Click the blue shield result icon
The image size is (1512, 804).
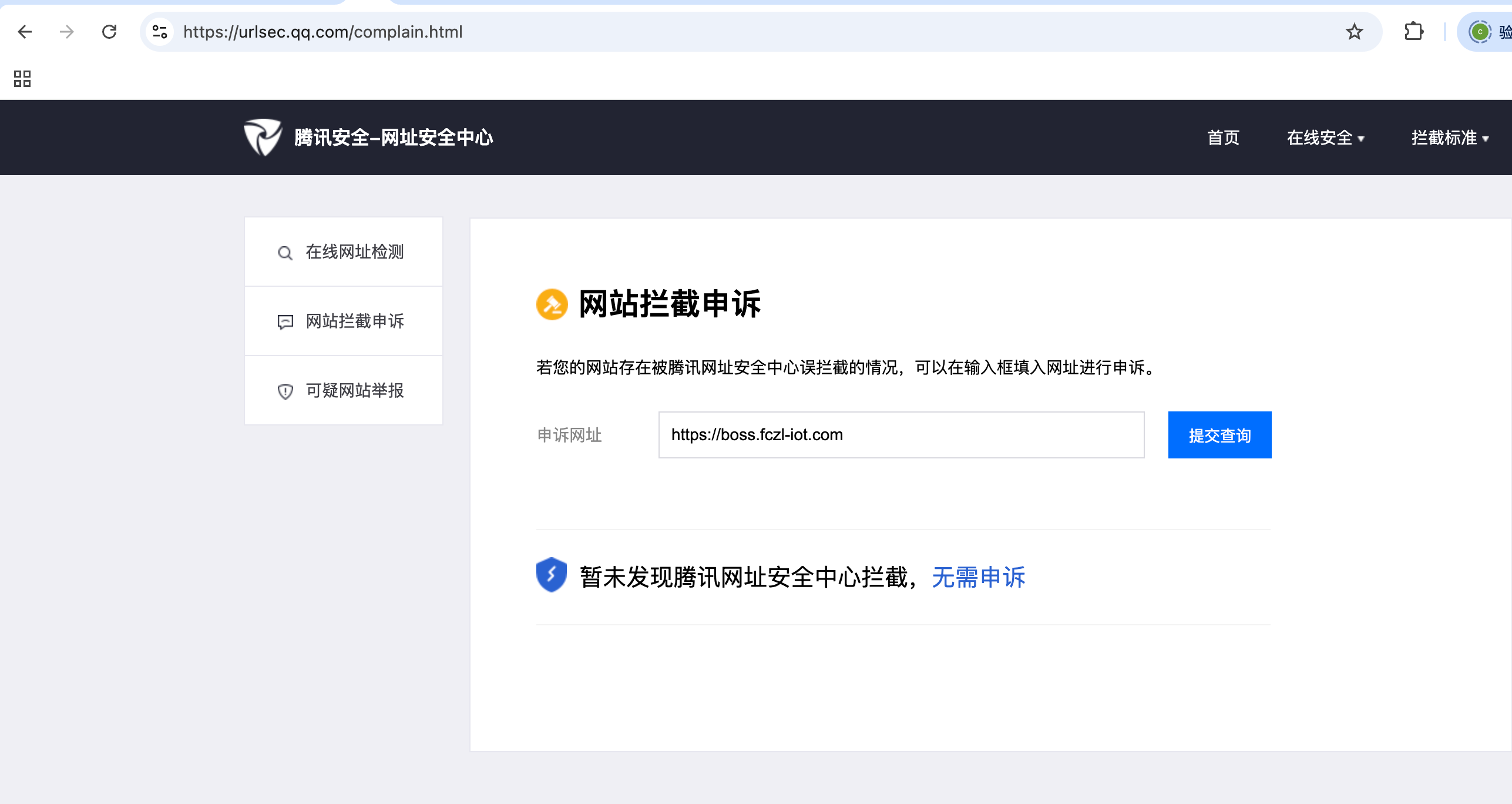[x=551, y=575]
